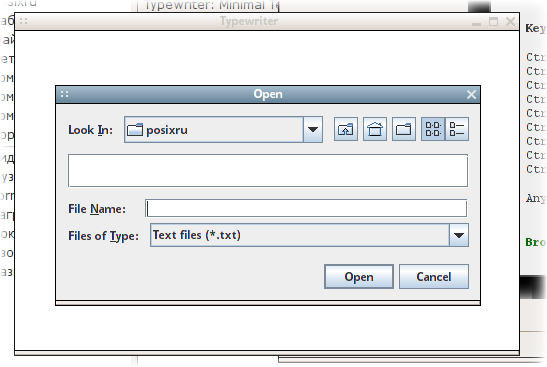Screen dimensions: 547x367
Task: Go up one folder level icon
Action: pos(346,129)
